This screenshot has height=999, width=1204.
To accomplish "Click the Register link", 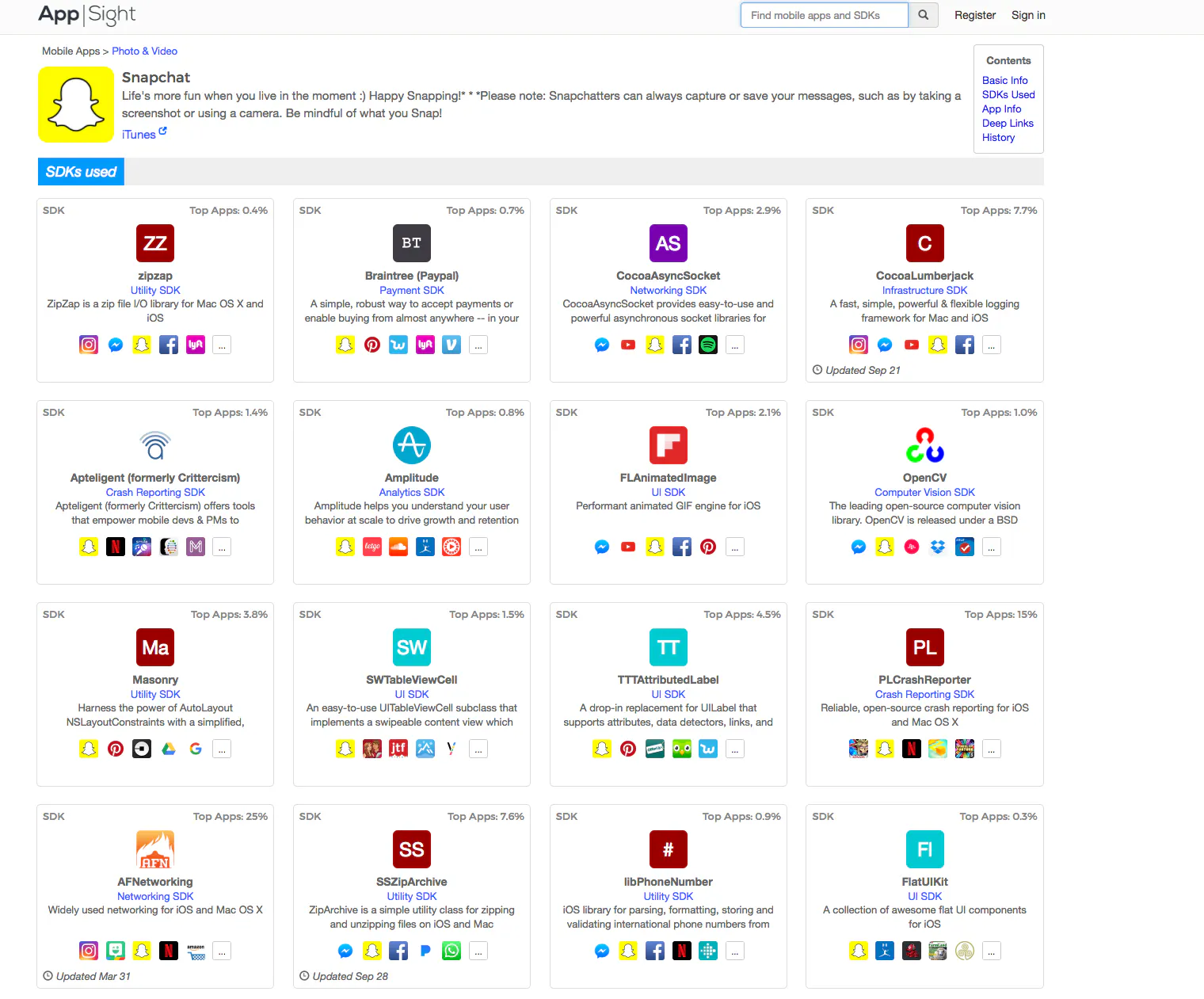I will coord(975,15).
